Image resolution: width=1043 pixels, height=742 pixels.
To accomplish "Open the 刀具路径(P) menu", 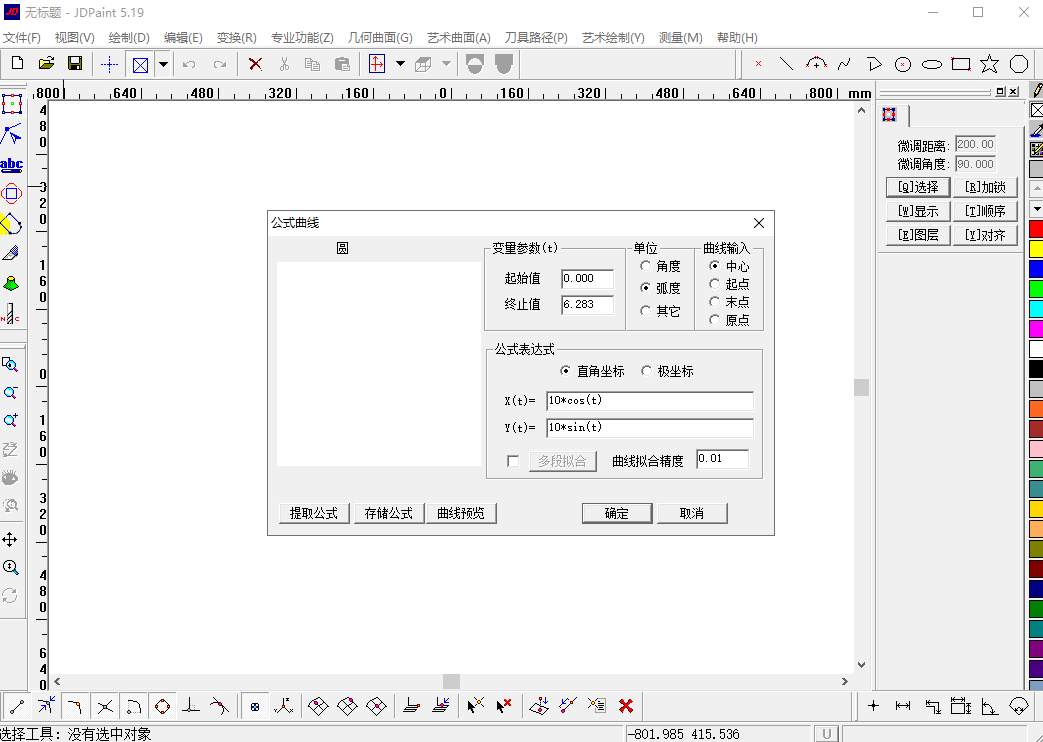I will pyautogui.click(x=536, y=38).
